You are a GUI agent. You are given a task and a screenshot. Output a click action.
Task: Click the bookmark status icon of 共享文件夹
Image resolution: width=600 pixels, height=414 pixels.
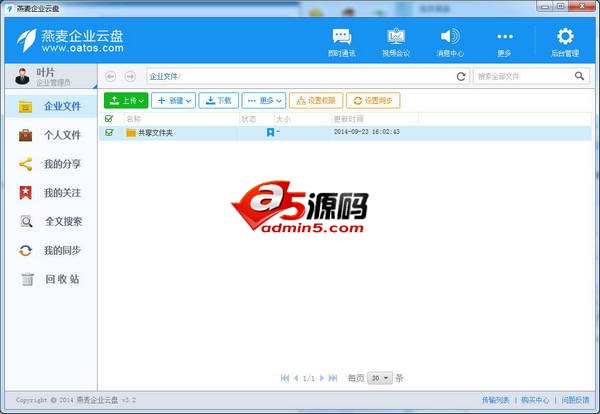(270, 132)
